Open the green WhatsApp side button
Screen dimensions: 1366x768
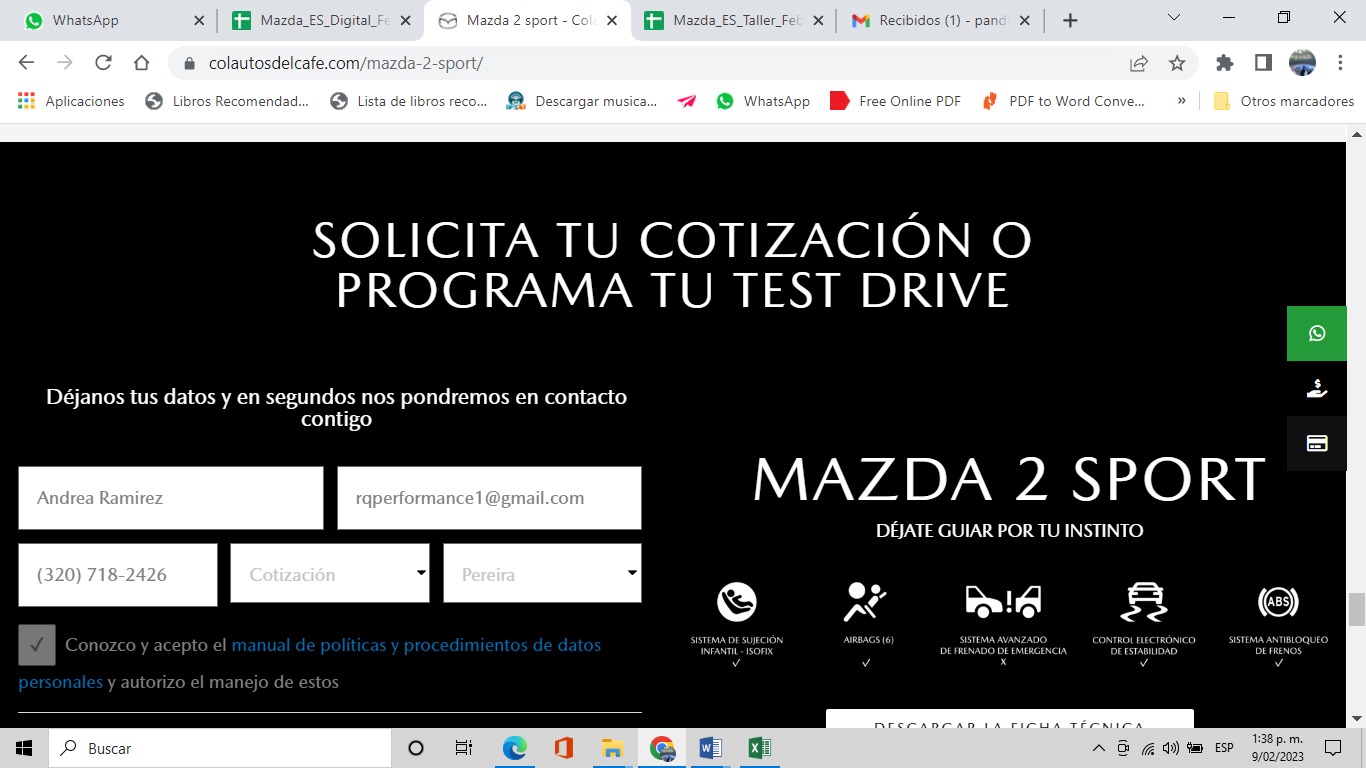pos(1316,333)
